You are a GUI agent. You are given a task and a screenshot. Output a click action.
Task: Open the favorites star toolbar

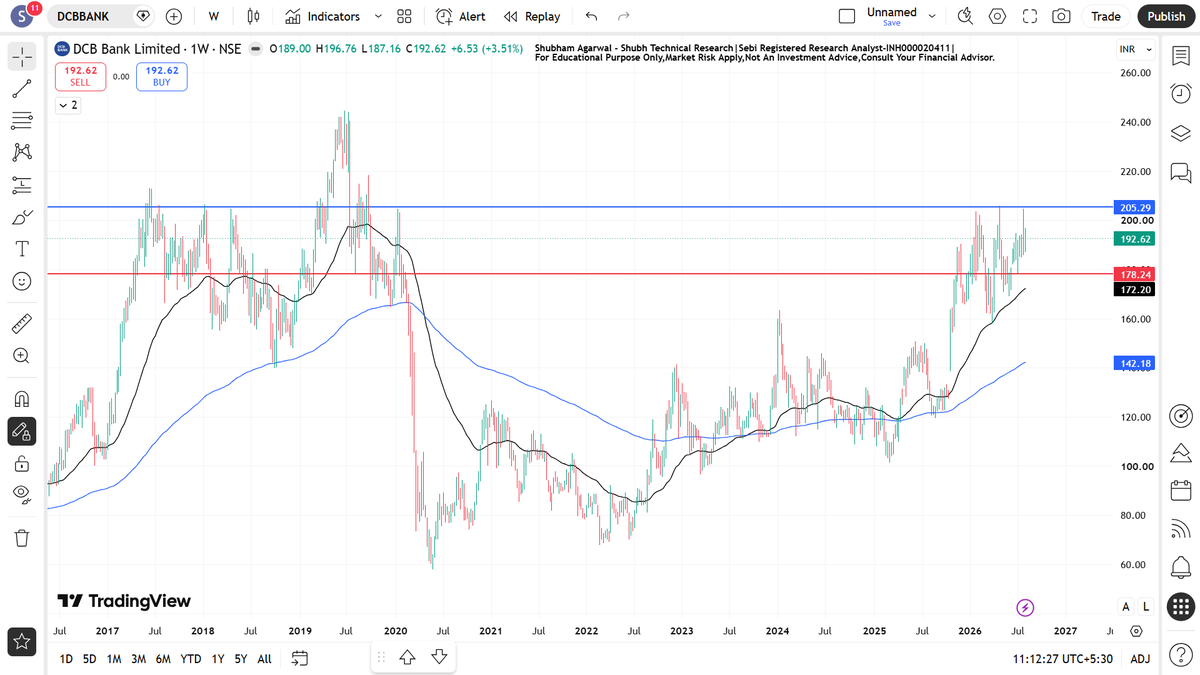coord(21,640)
